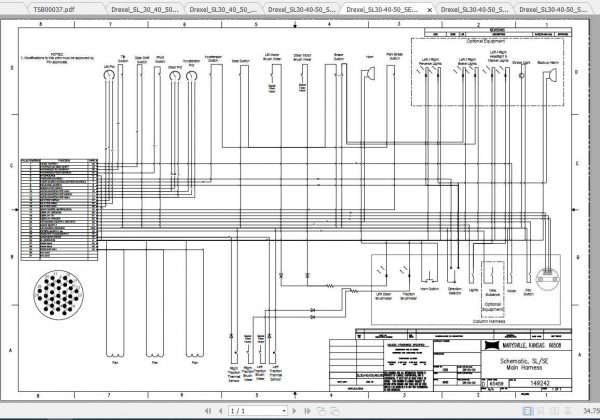Viewport: 600px width, 420px height.
Task: Click the next view icon in the navigation bar
Action: coord(334,411)
